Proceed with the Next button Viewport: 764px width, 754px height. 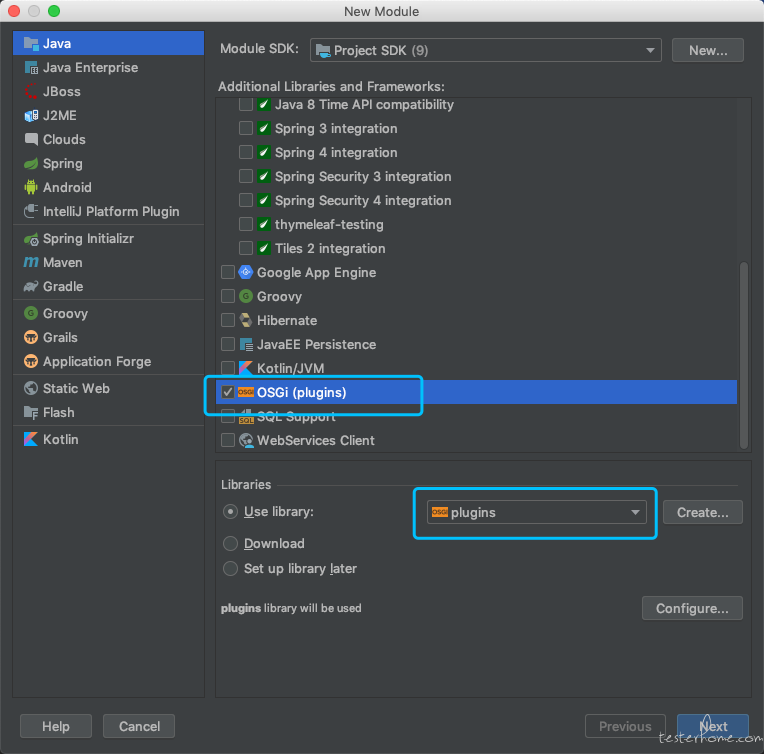point(713,726)
